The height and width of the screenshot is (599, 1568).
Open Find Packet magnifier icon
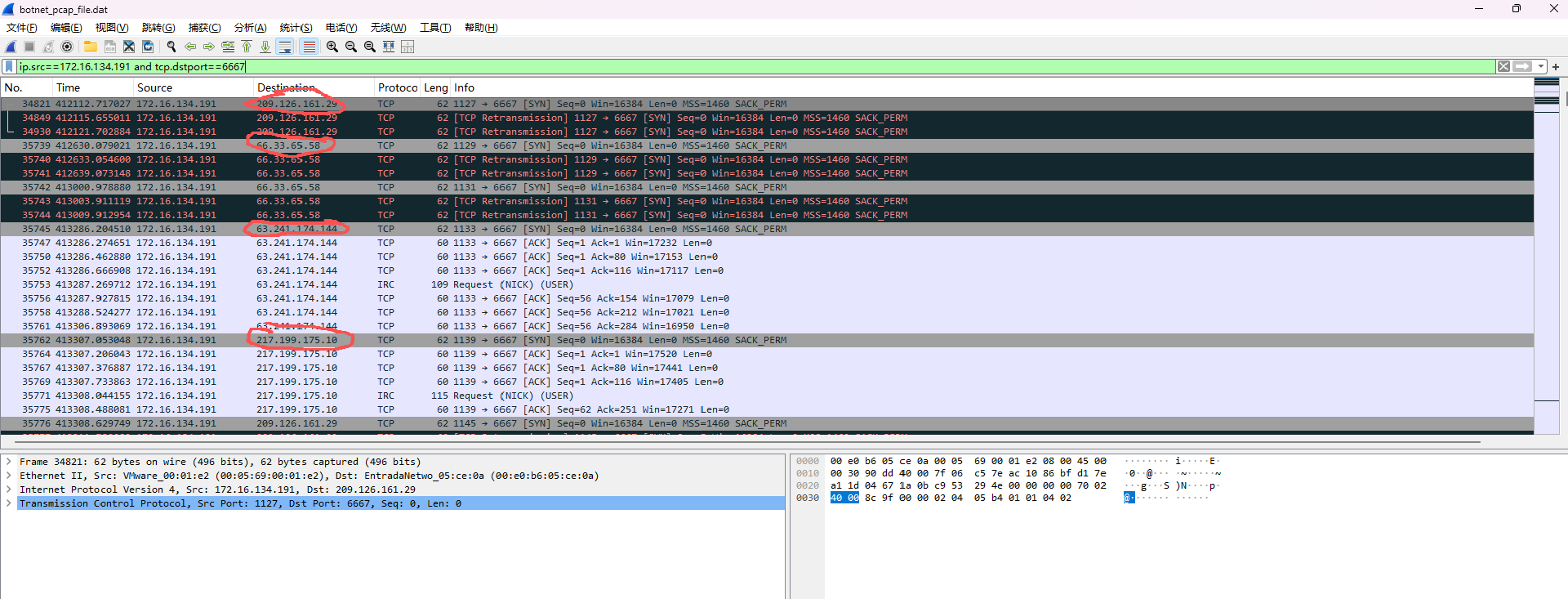[171, 47]
